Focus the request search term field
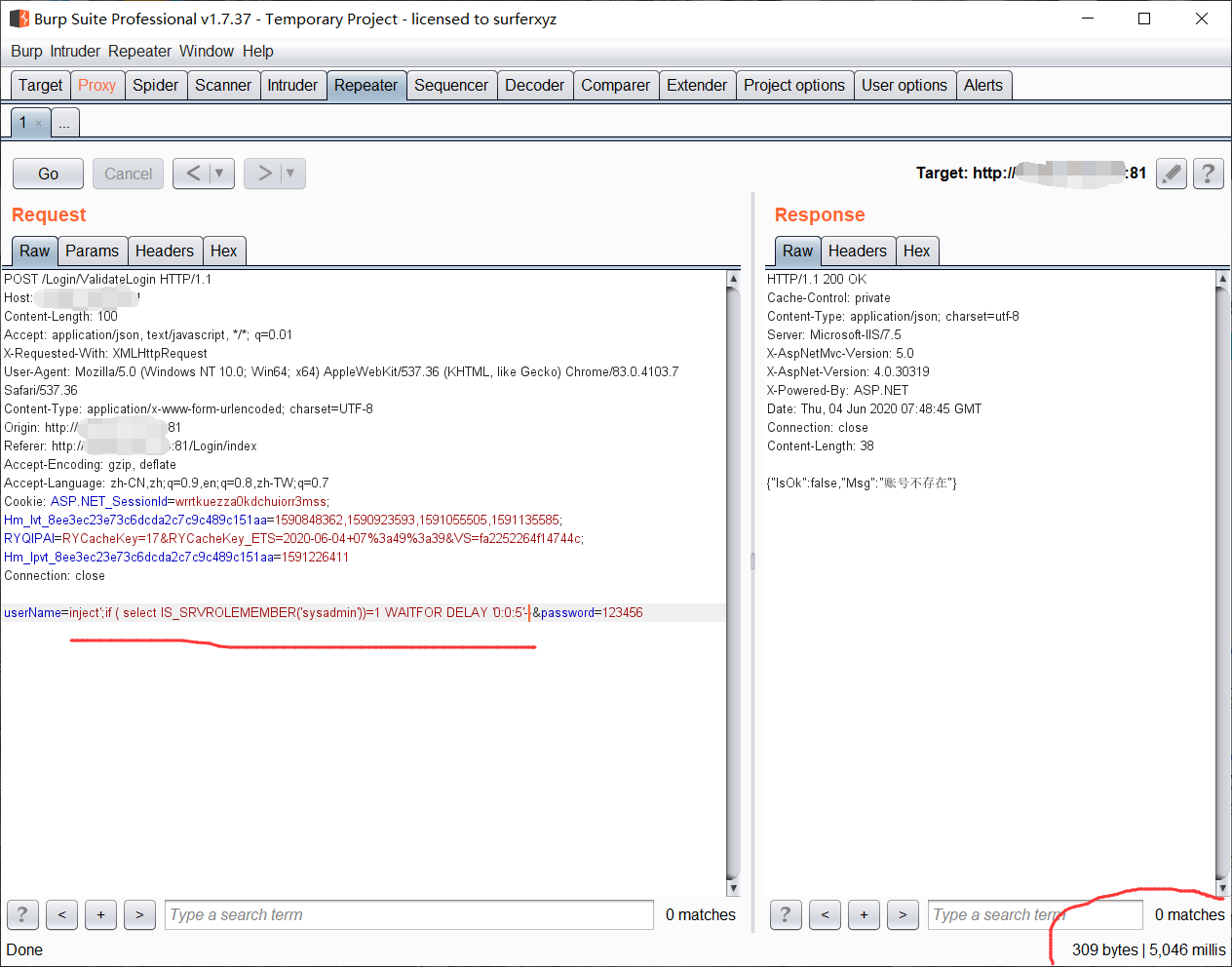1232x967 pixels. (408, 914)
